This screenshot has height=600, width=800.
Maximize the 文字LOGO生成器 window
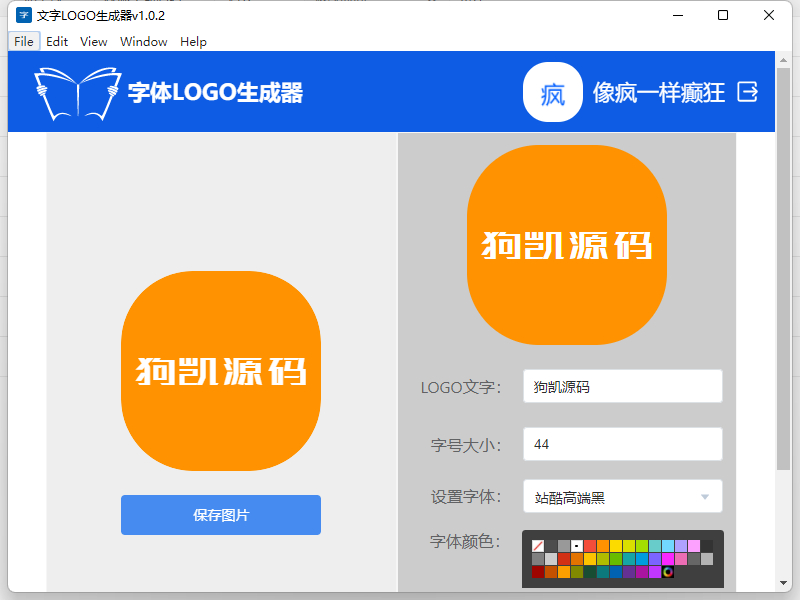click(722, 15)
